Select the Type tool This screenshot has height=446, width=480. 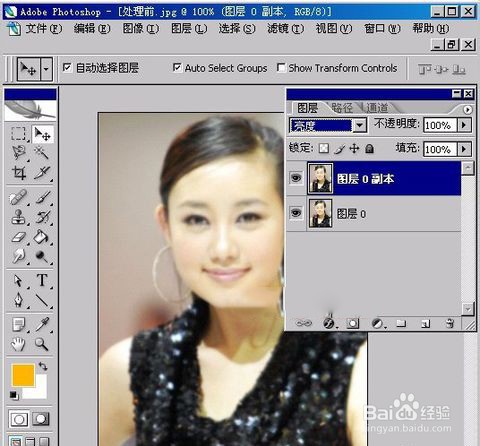click(x=42, y=280)
